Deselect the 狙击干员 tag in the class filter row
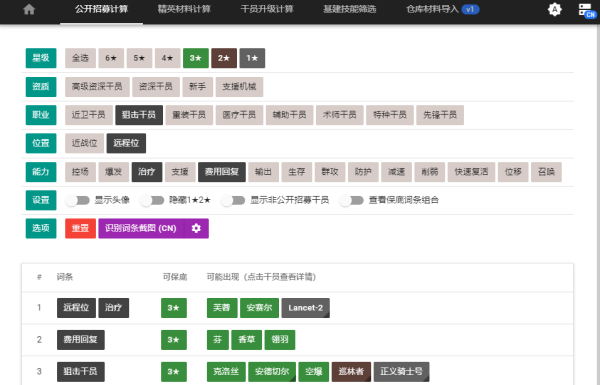 click(139, 115)
